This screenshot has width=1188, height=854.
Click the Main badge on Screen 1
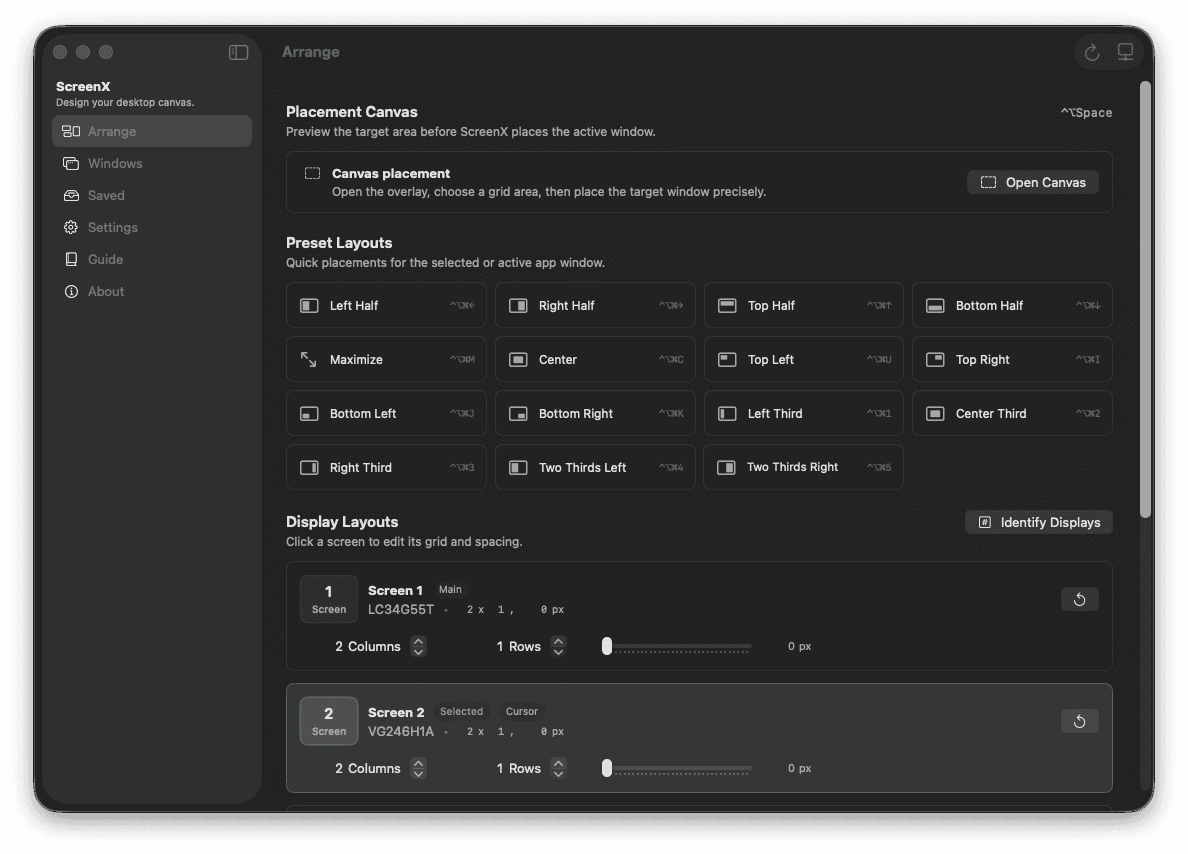pos(450,590)
